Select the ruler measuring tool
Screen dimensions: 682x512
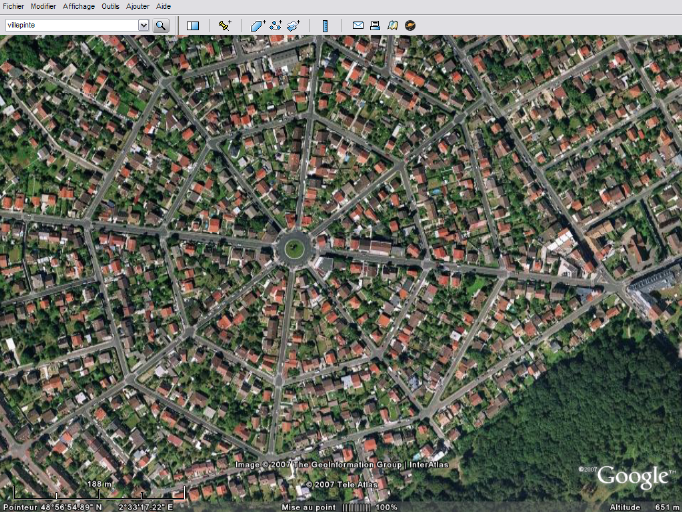325,26
